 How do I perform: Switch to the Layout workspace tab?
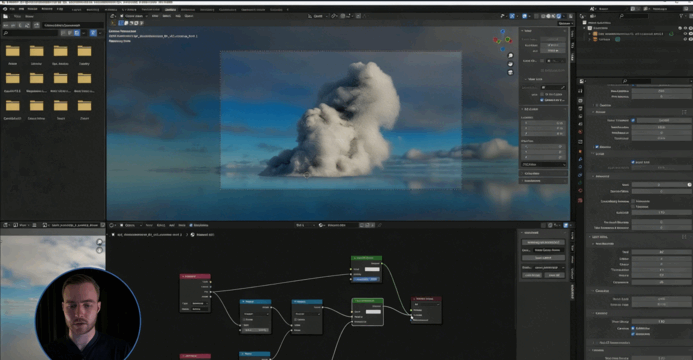tap(76, 9)
